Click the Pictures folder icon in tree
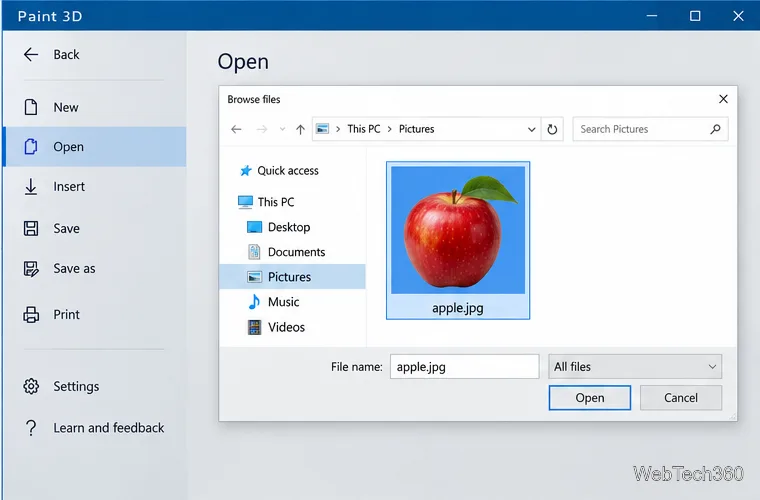Screen dimensions: 760x500 click(254, 277)
